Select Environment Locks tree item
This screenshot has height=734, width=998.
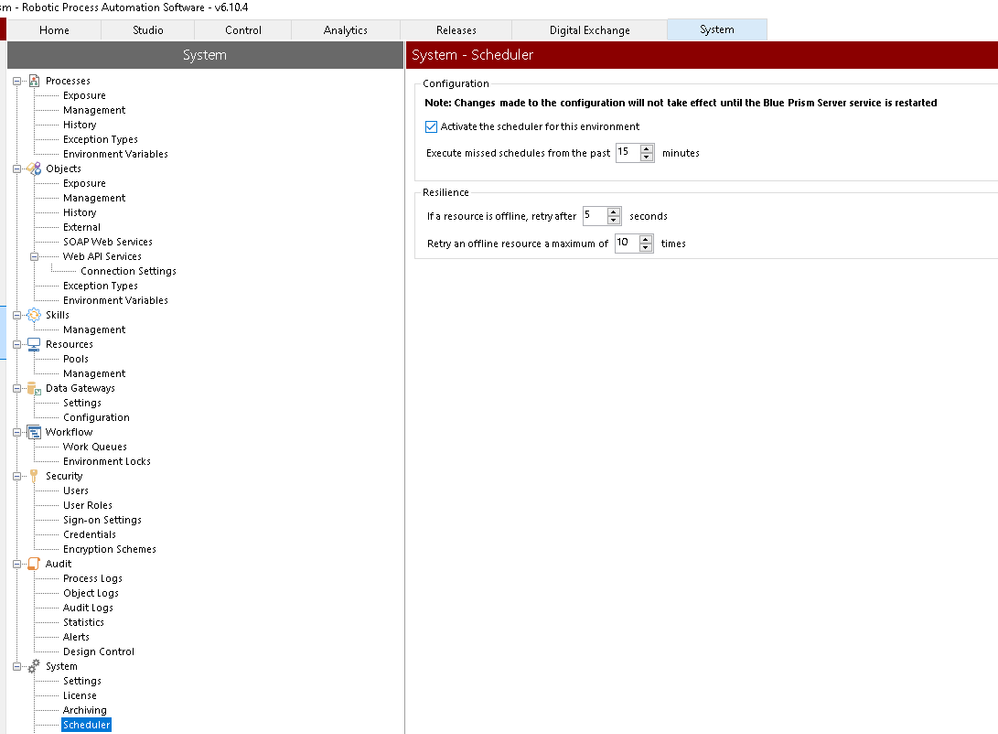click(x=106, y=462)
